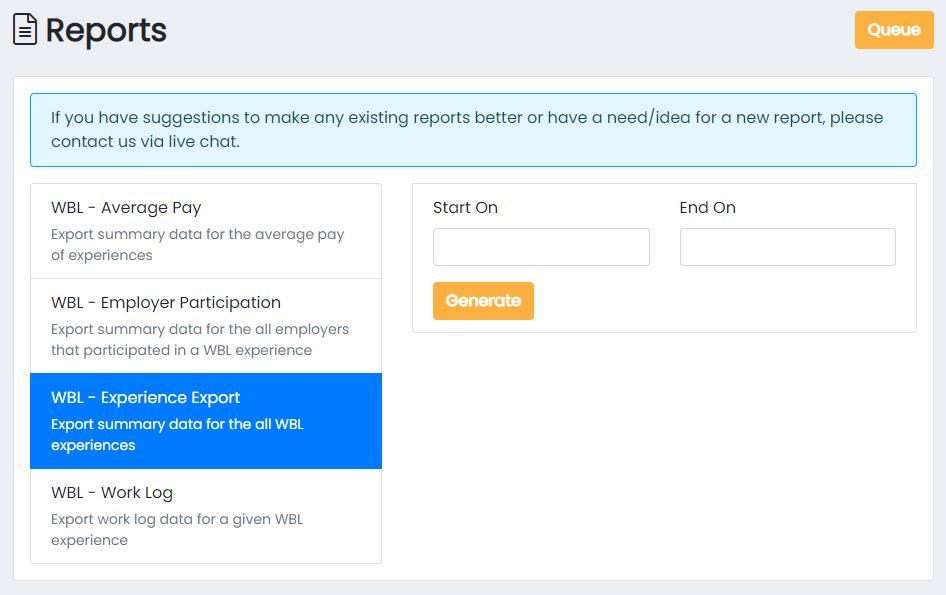This screenshot has width=946, height=595.
Task: Click the Start On date field
Action: coord(541,247)
